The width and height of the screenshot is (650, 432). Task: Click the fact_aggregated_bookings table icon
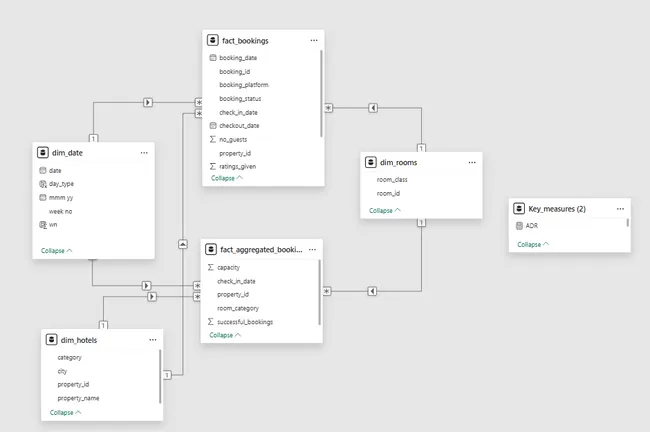(211, 249)
